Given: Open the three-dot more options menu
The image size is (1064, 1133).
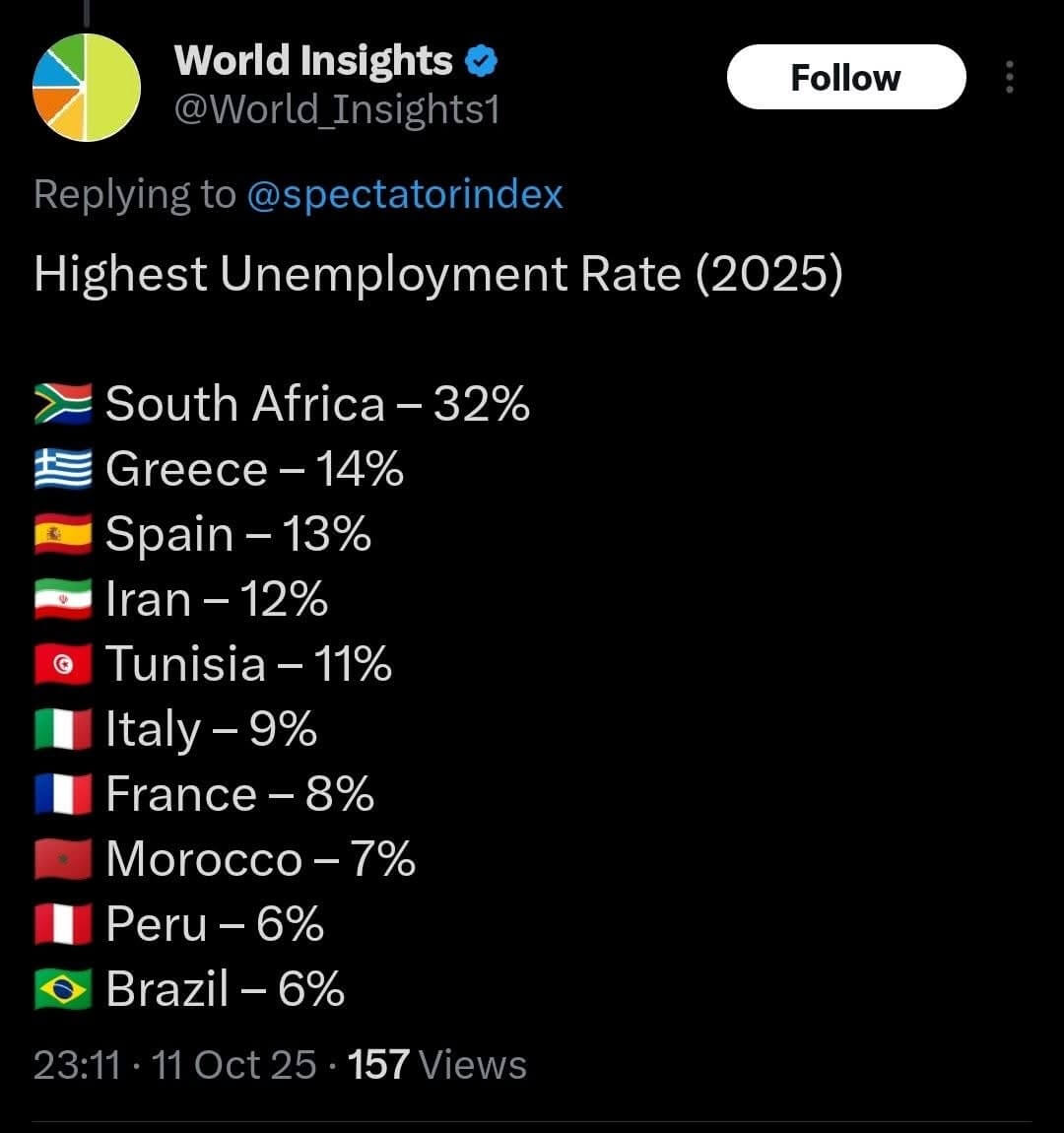Looking at the screenshot, I should click(1009, 78).
